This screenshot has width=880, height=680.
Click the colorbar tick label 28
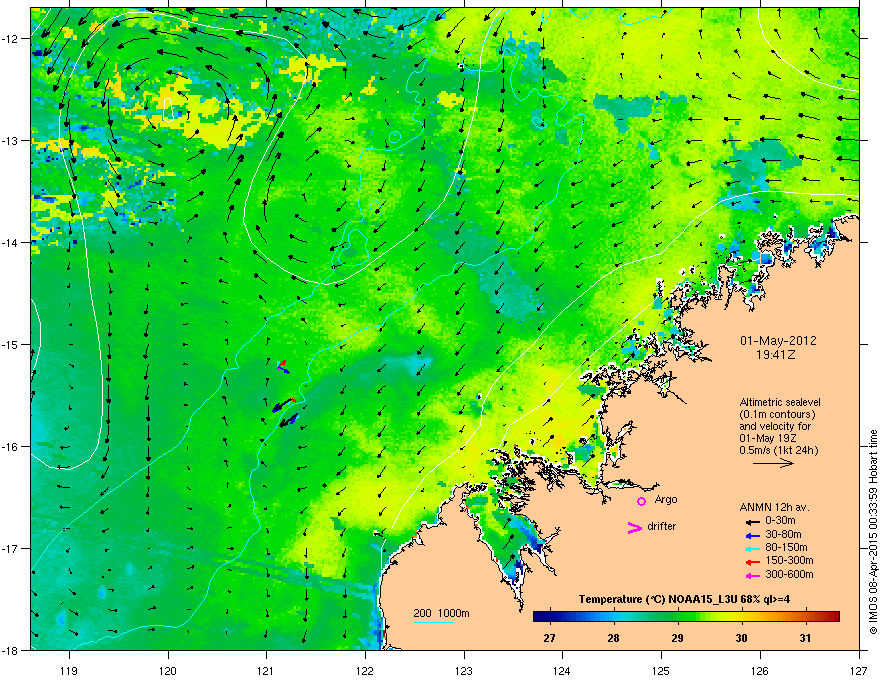click(613, 638)
